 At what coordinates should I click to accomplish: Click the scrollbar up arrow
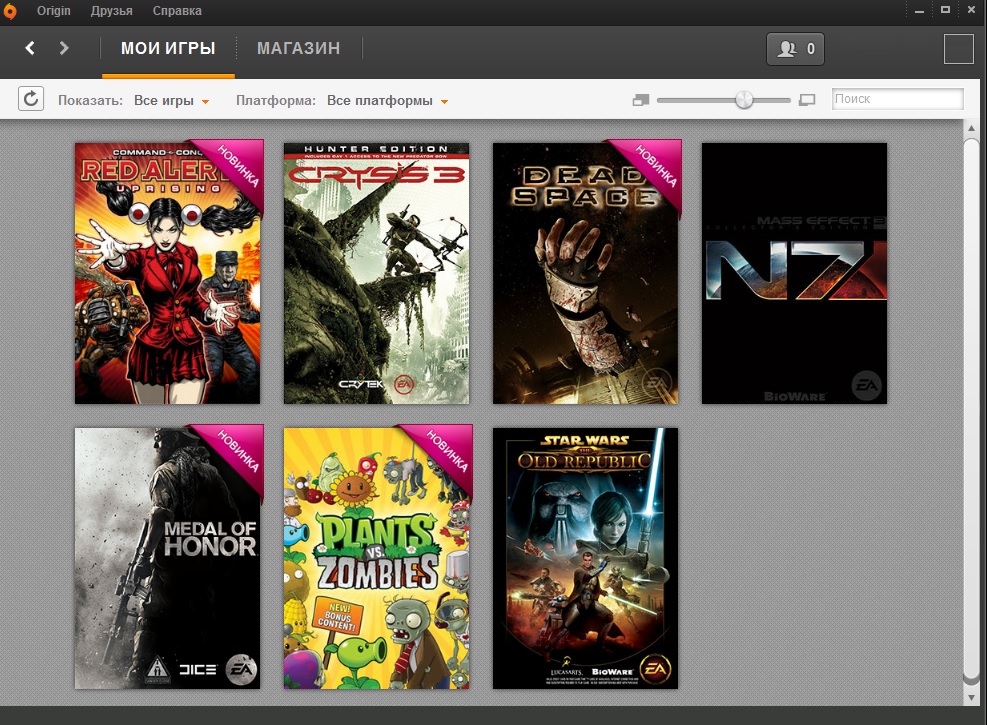pyautogui.click(x=971, y=128)
